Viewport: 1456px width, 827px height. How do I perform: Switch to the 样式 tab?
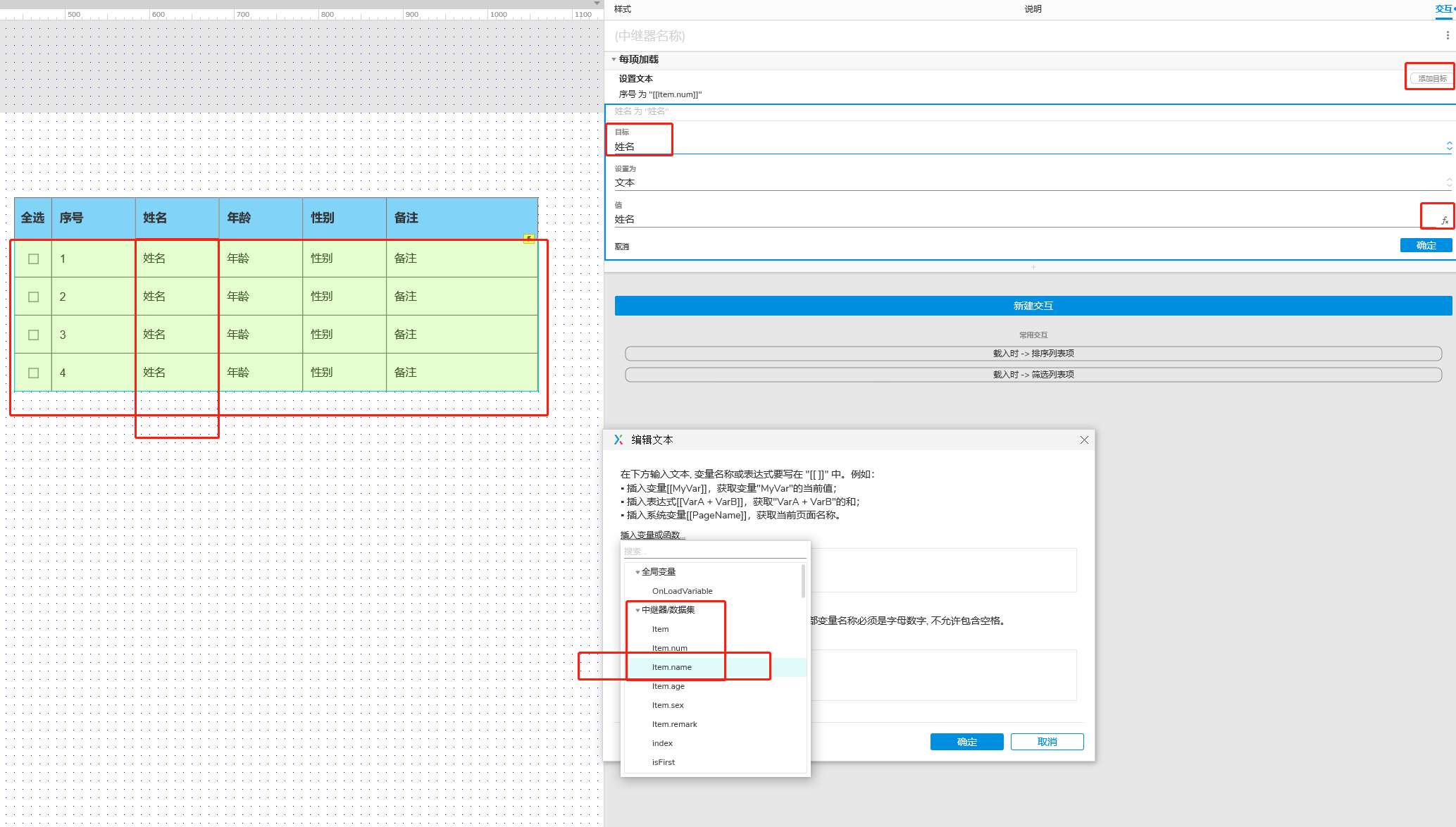623,9
